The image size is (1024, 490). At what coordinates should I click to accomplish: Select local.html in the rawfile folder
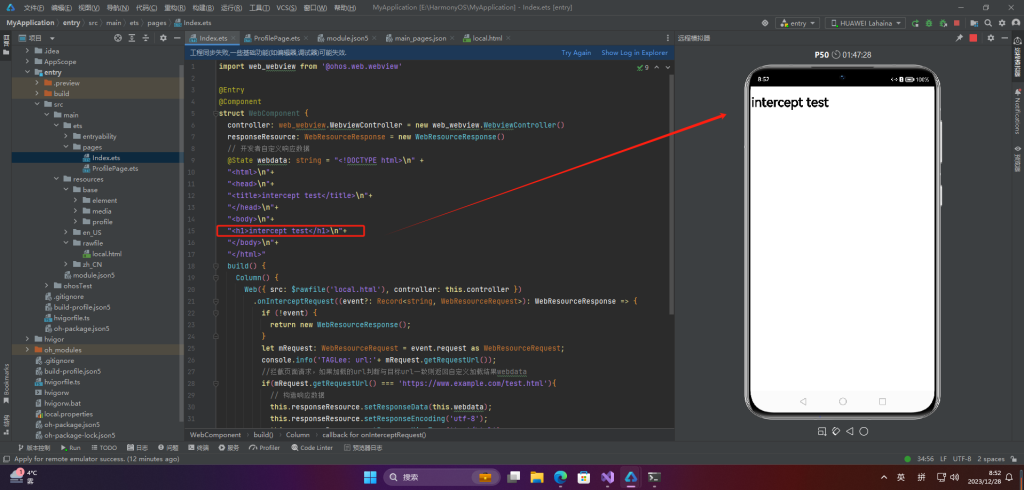tap(107, 254)
